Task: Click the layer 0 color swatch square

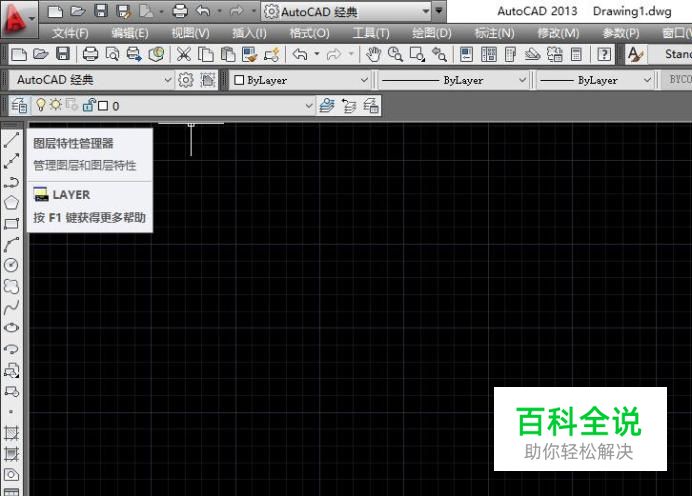Action: [x=103, y=106]
